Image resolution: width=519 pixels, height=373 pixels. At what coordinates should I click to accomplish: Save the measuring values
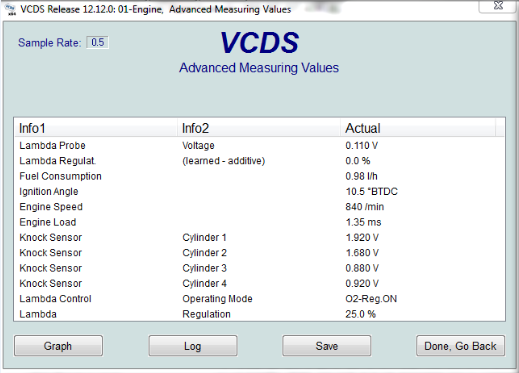(327, 346)
